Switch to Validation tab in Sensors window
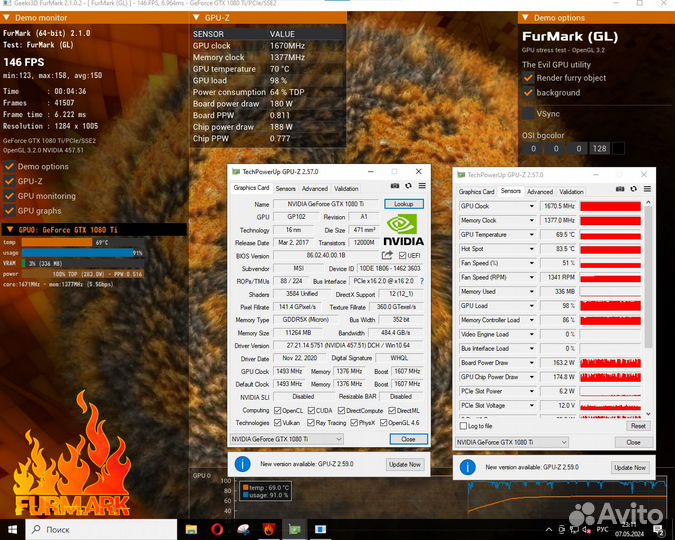 click(571, 192)
